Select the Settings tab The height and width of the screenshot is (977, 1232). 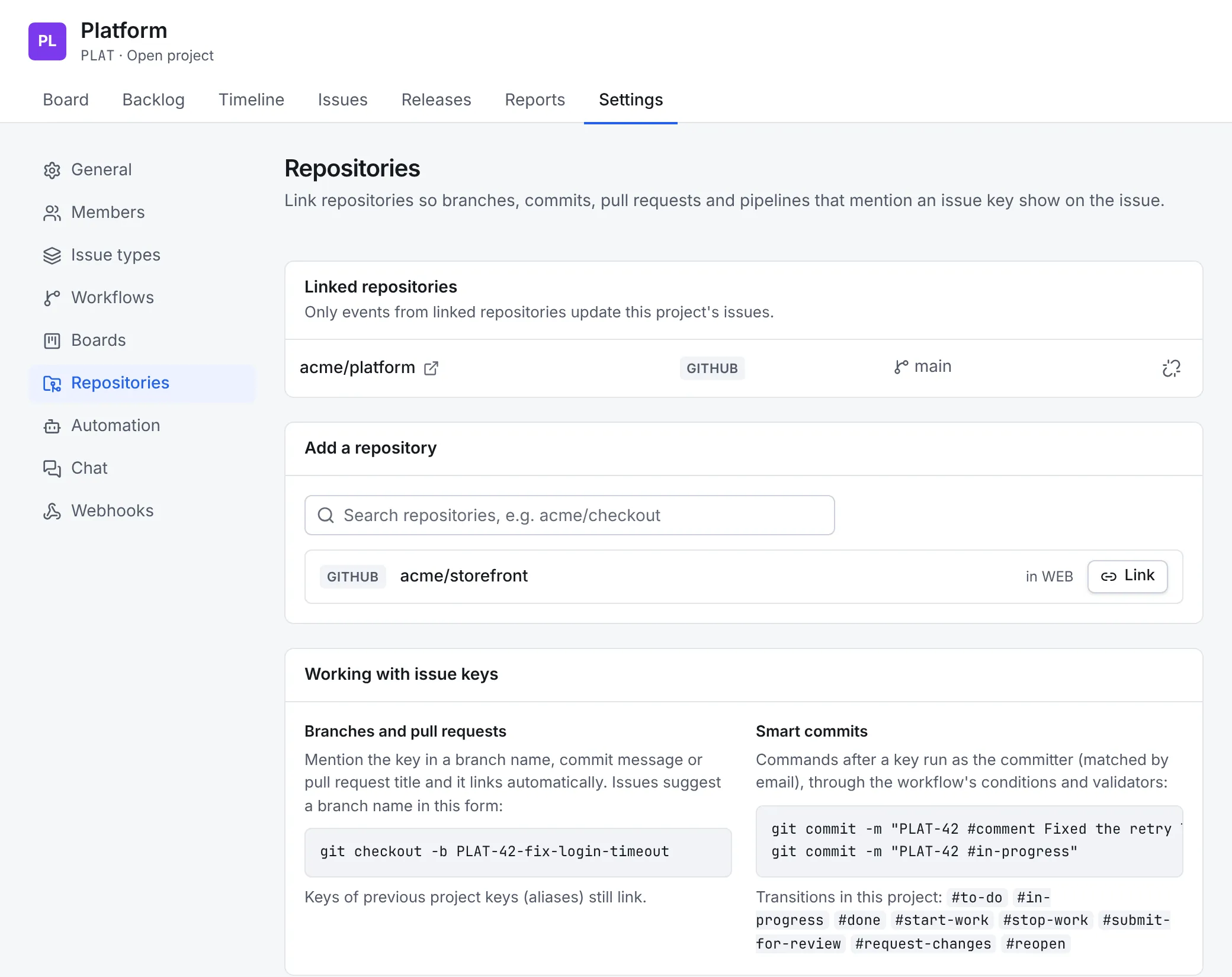631,99
